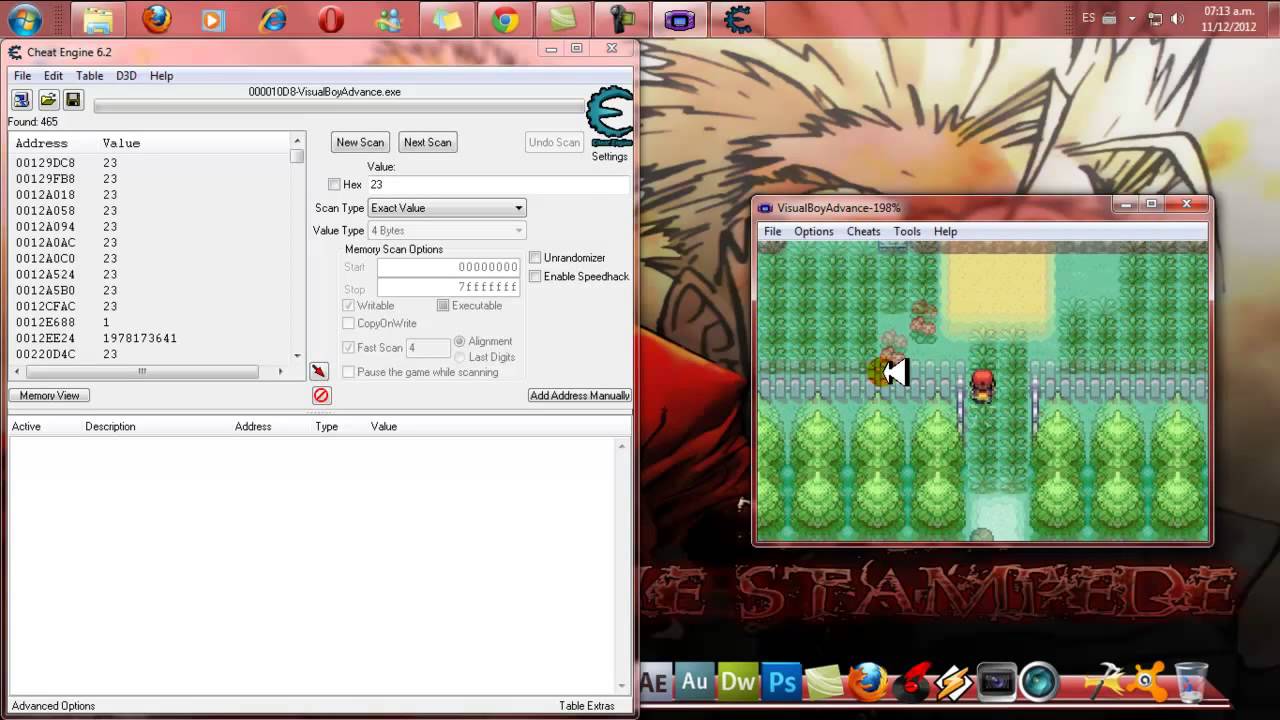
Task: Open Dreamweaver from the dock
Action: (x=739, y=683)
